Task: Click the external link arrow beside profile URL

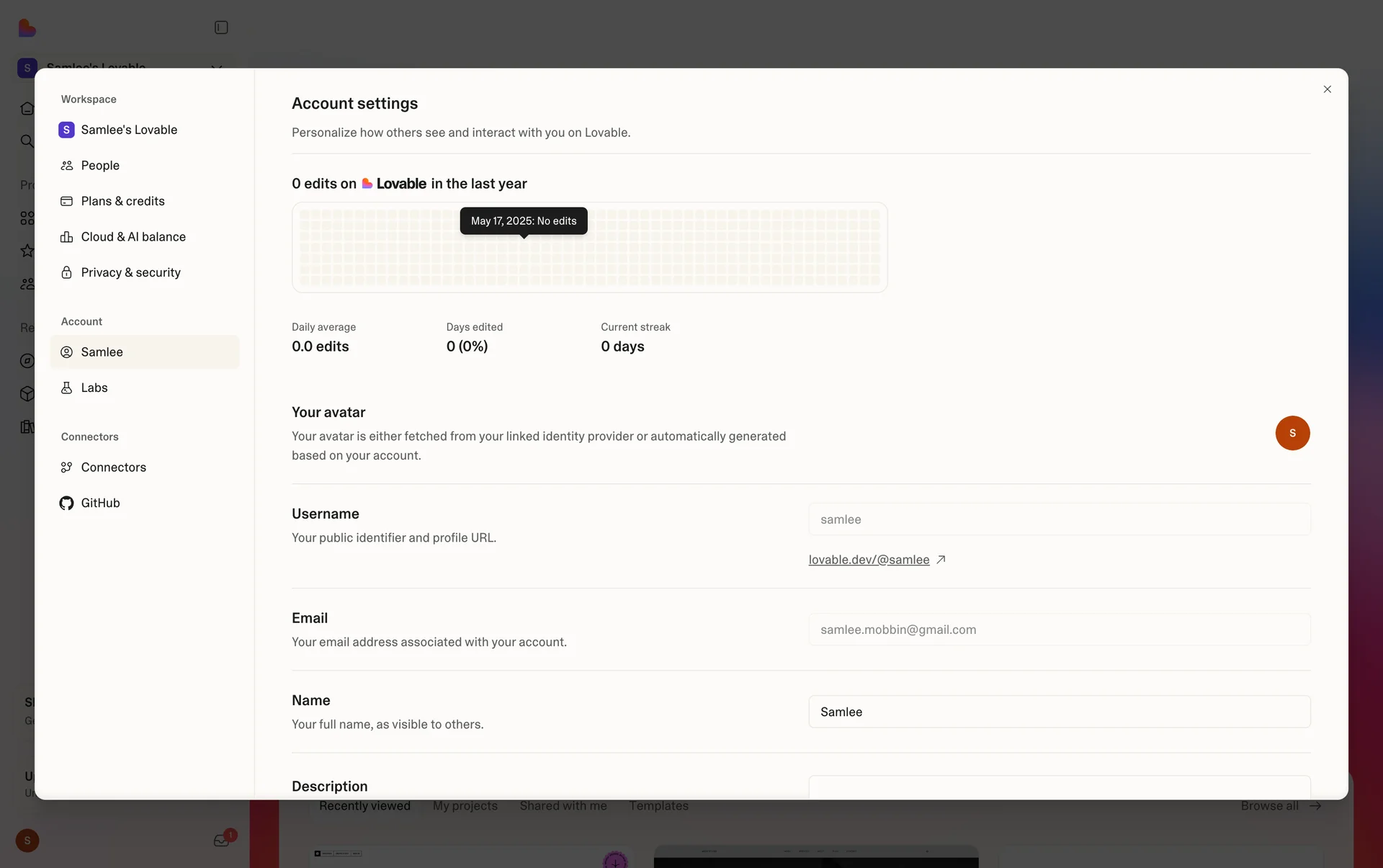Action: click(x=941, y=560)
